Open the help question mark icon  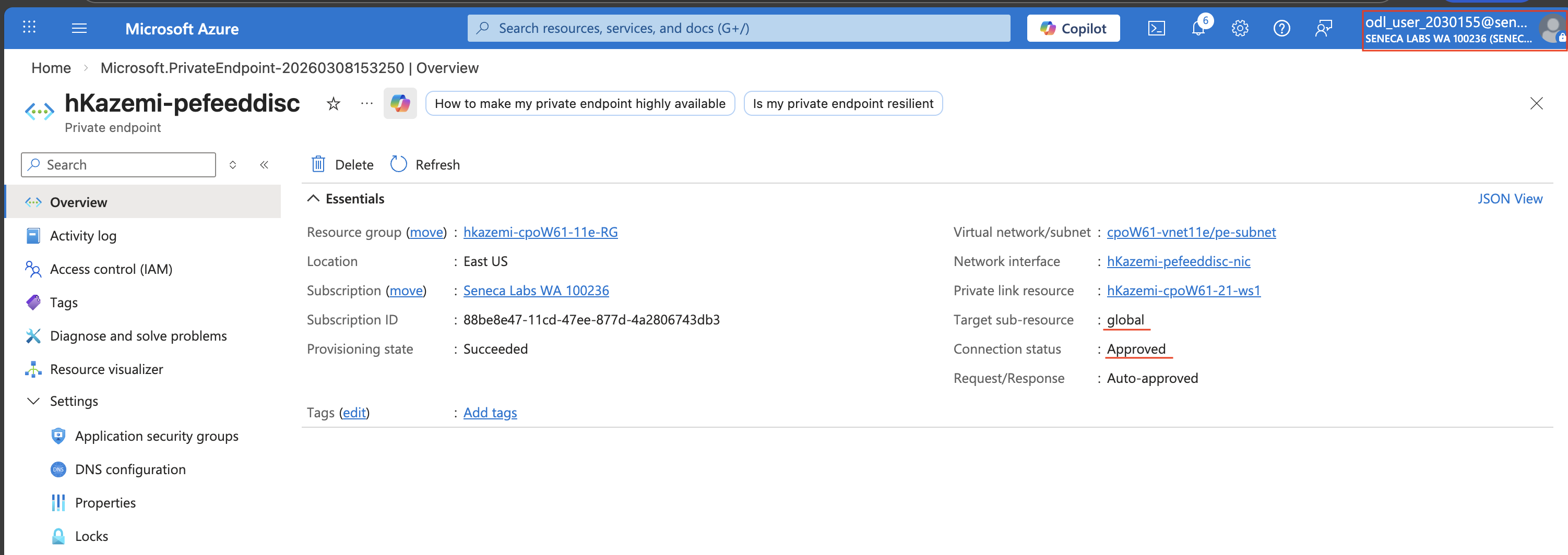1281,29
